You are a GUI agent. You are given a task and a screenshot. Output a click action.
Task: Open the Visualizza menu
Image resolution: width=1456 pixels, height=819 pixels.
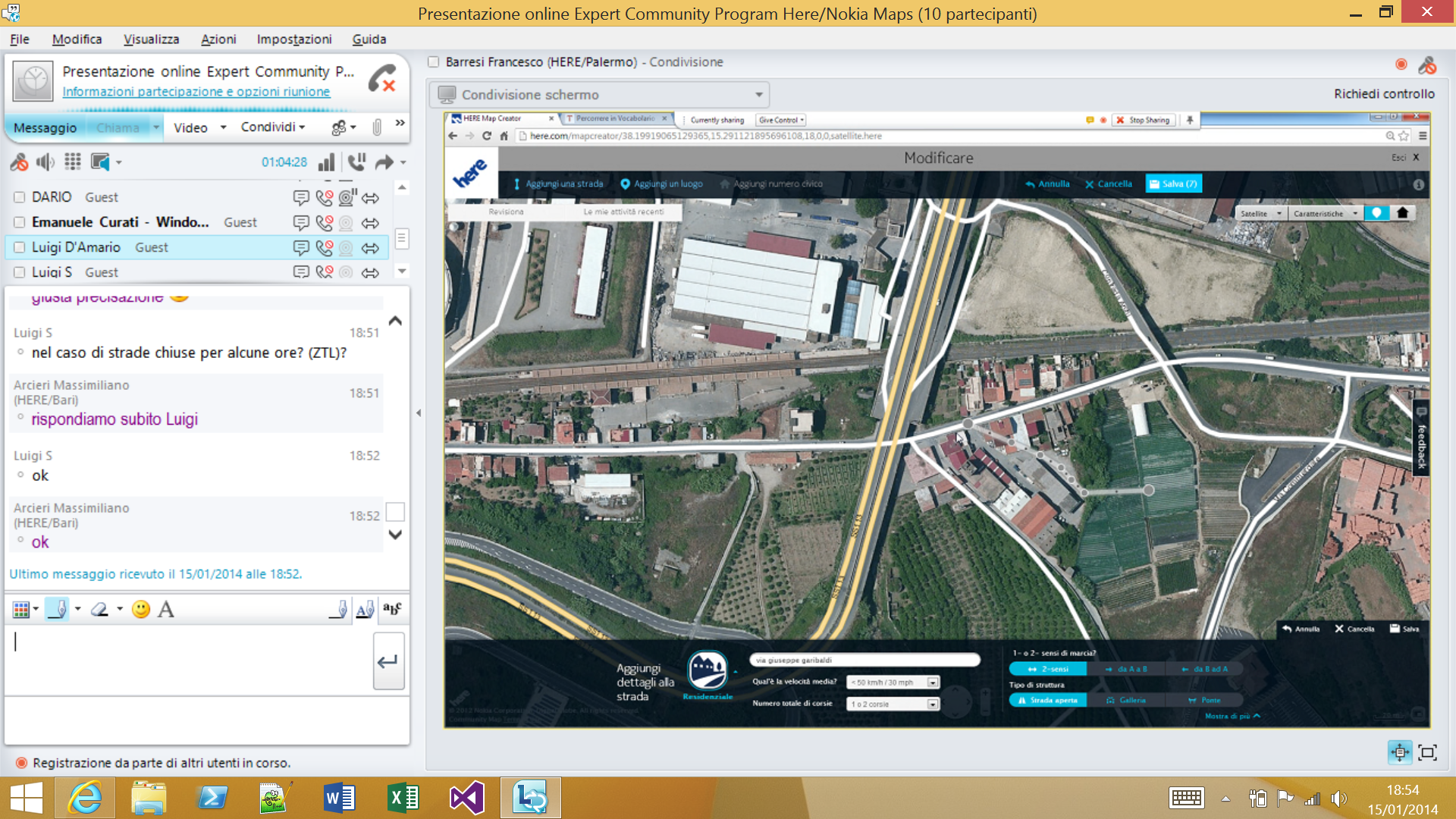(152, 39)
